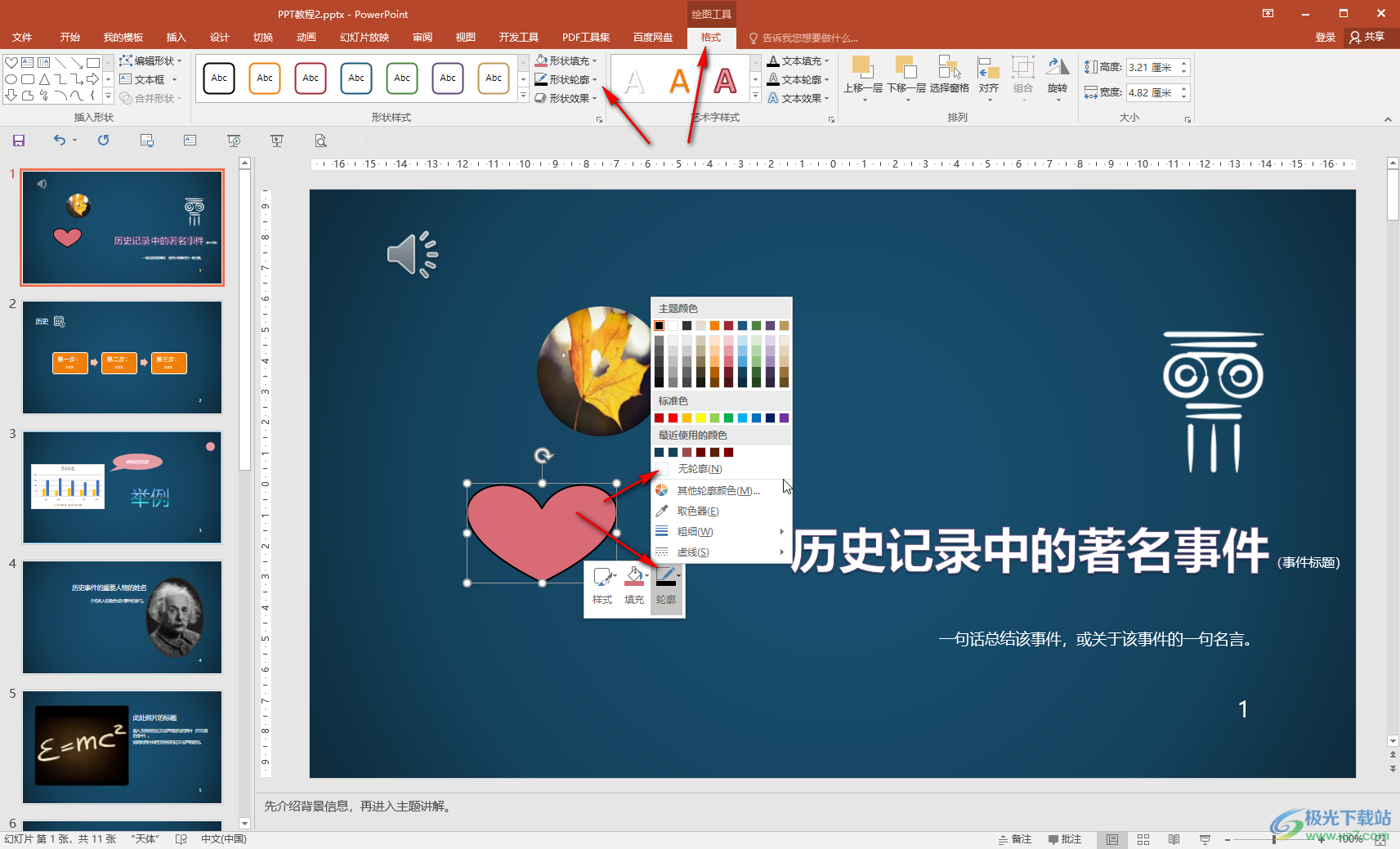Screen dimensions: 1400x849
Task: Expand Weight (粗细) submenu
Action: [722, 531]
